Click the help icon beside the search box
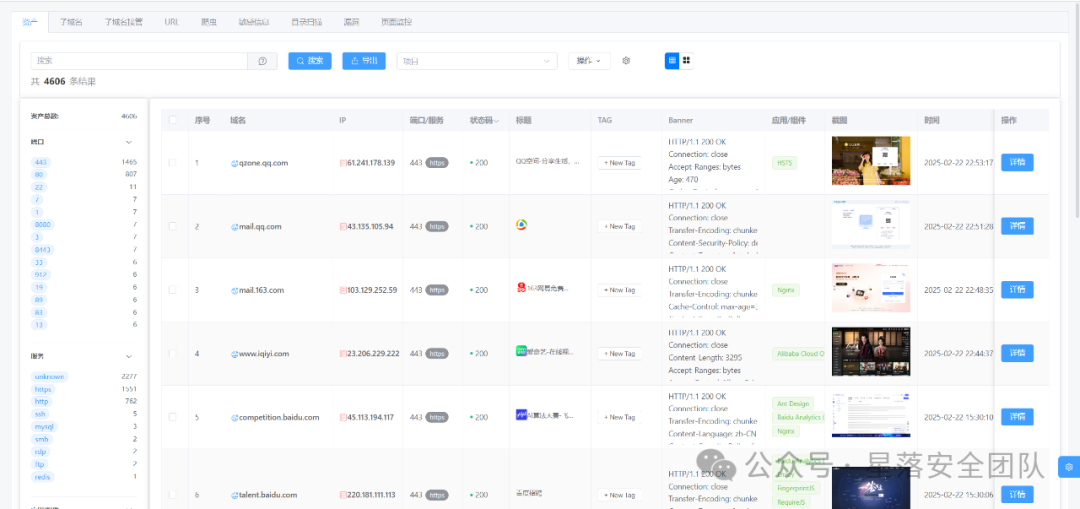 click(x=262, y=61)
